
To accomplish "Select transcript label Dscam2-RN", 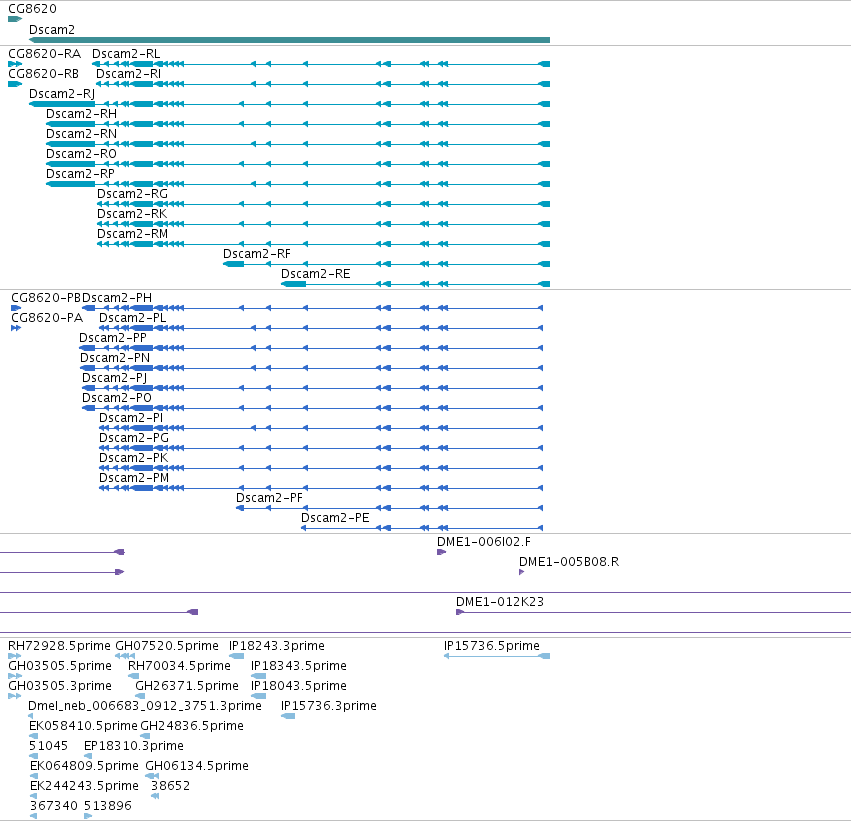I will [81, 134].
